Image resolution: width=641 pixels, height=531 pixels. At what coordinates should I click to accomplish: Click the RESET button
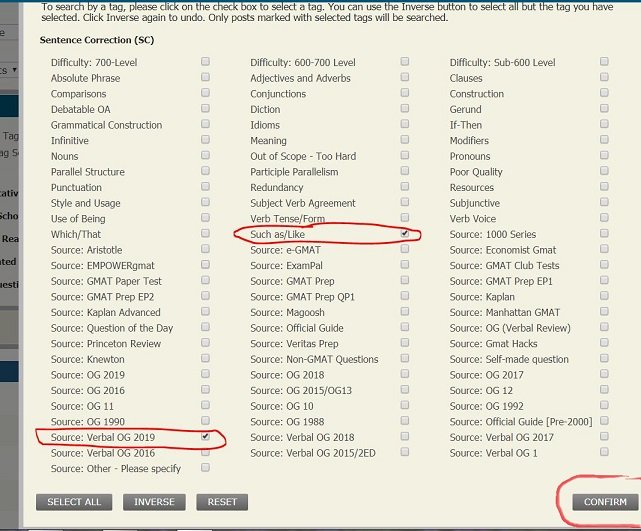pos(222,502)
